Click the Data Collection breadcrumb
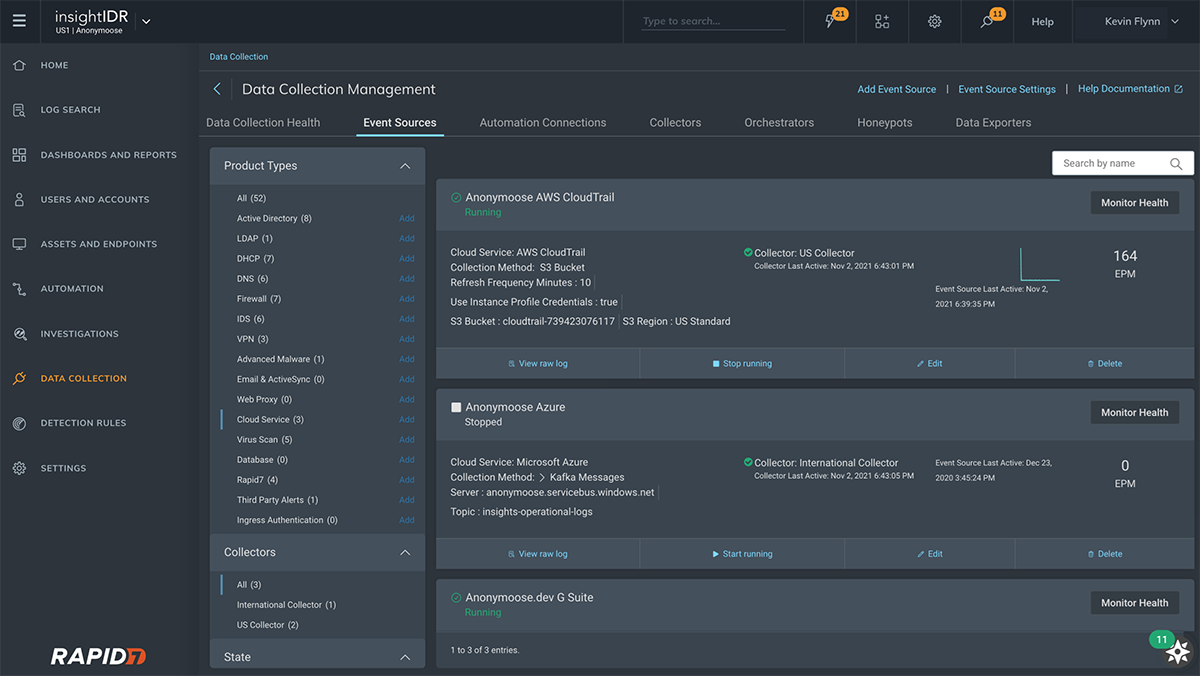 (x=239, y=57)
